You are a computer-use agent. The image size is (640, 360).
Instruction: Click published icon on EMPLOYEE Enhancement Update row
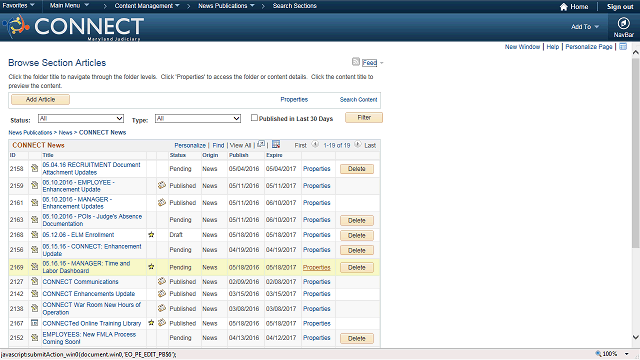tap(162, 185)
